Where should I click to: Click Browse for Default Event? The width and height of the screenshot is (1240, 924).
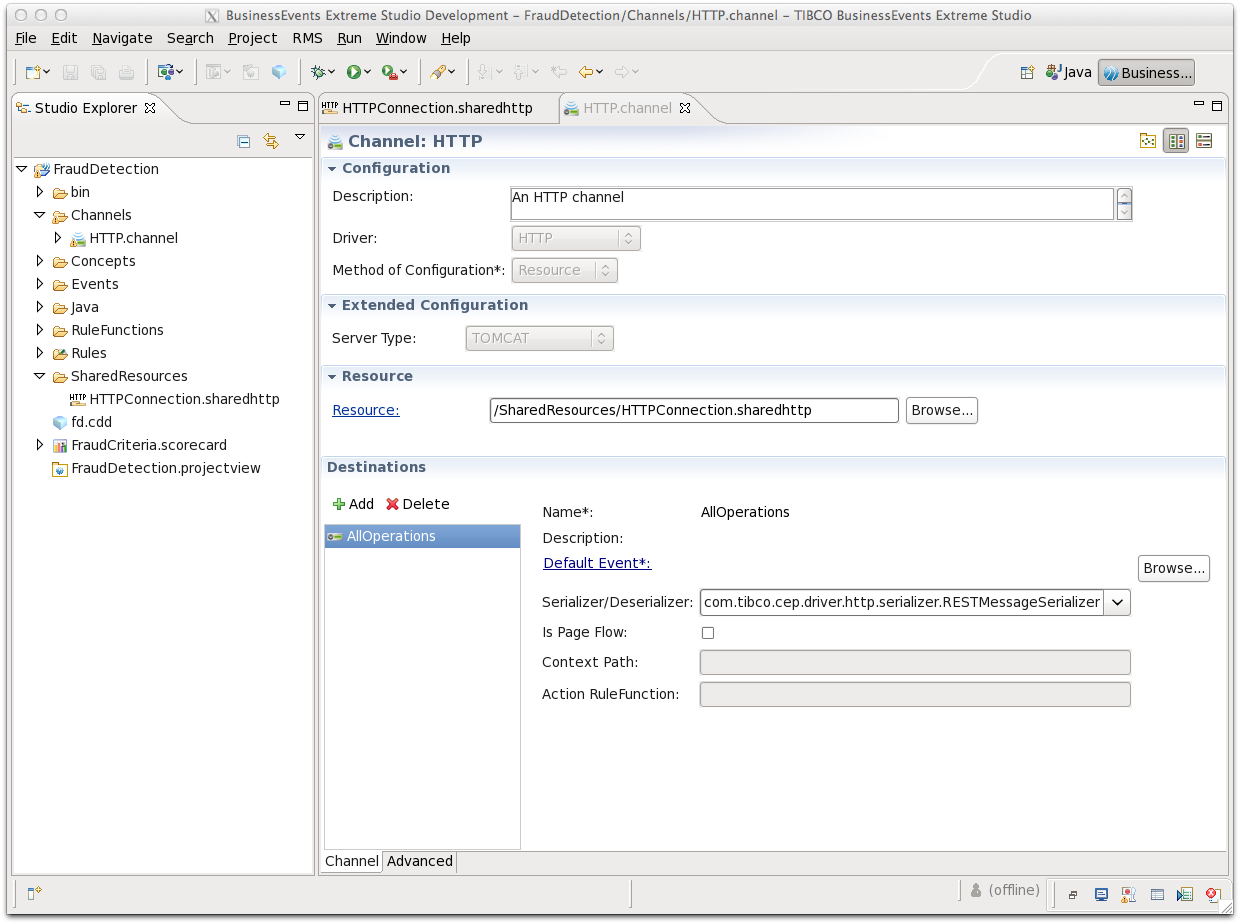tap(1174, 568)
